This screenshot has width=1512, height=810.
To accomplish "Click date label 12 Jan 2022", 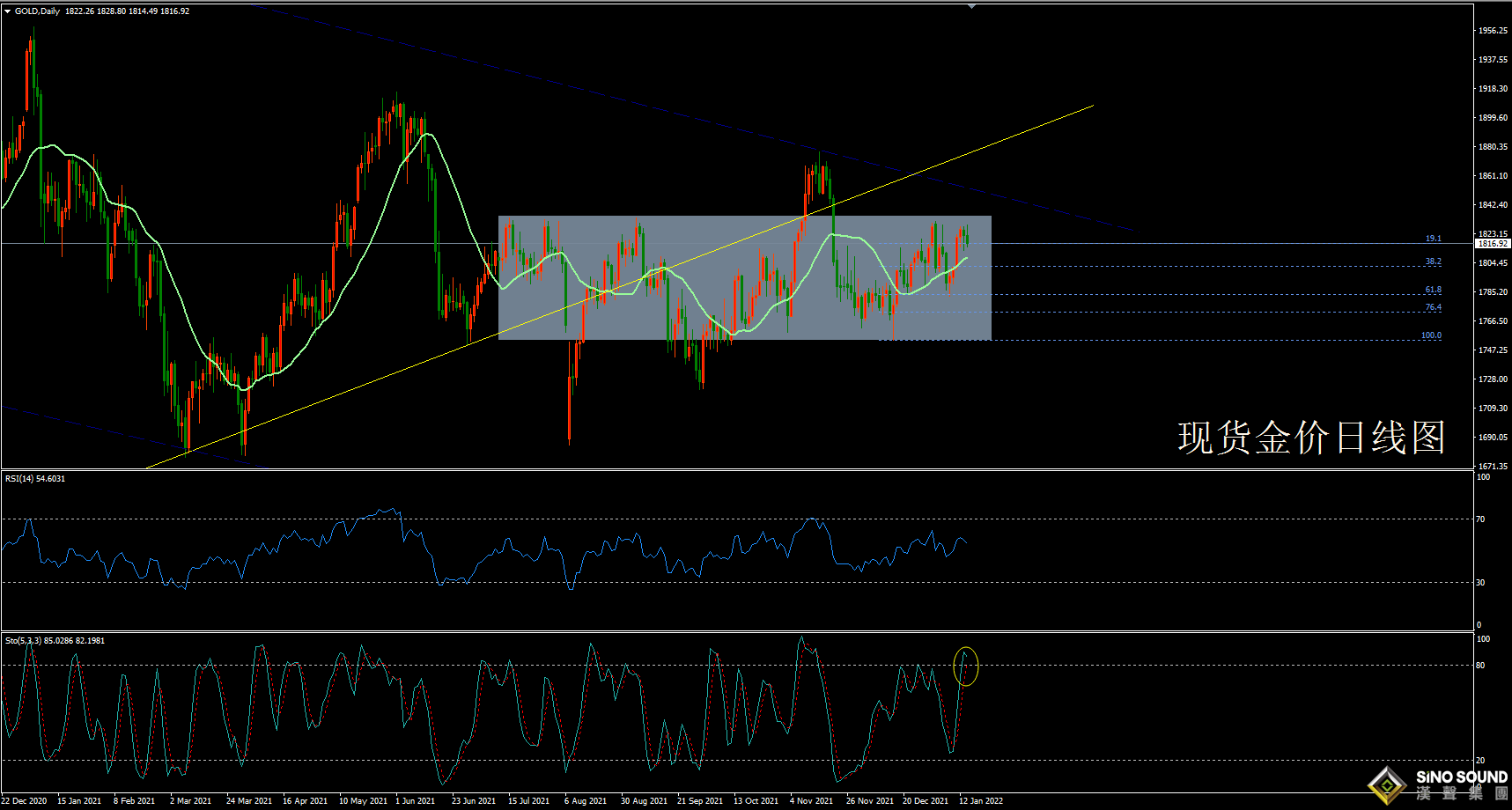I will tap(981, 801).
